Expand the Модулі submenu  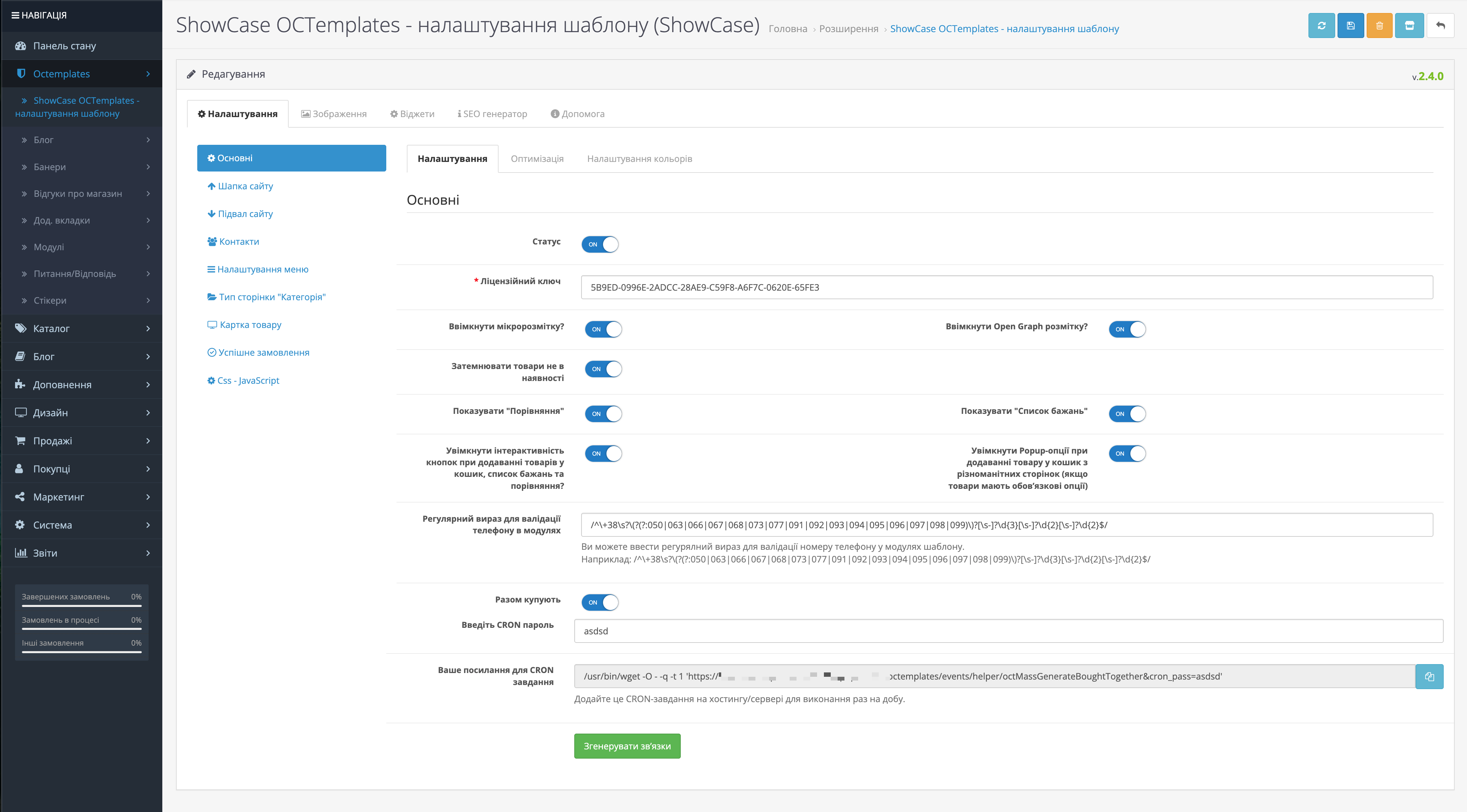148,247
